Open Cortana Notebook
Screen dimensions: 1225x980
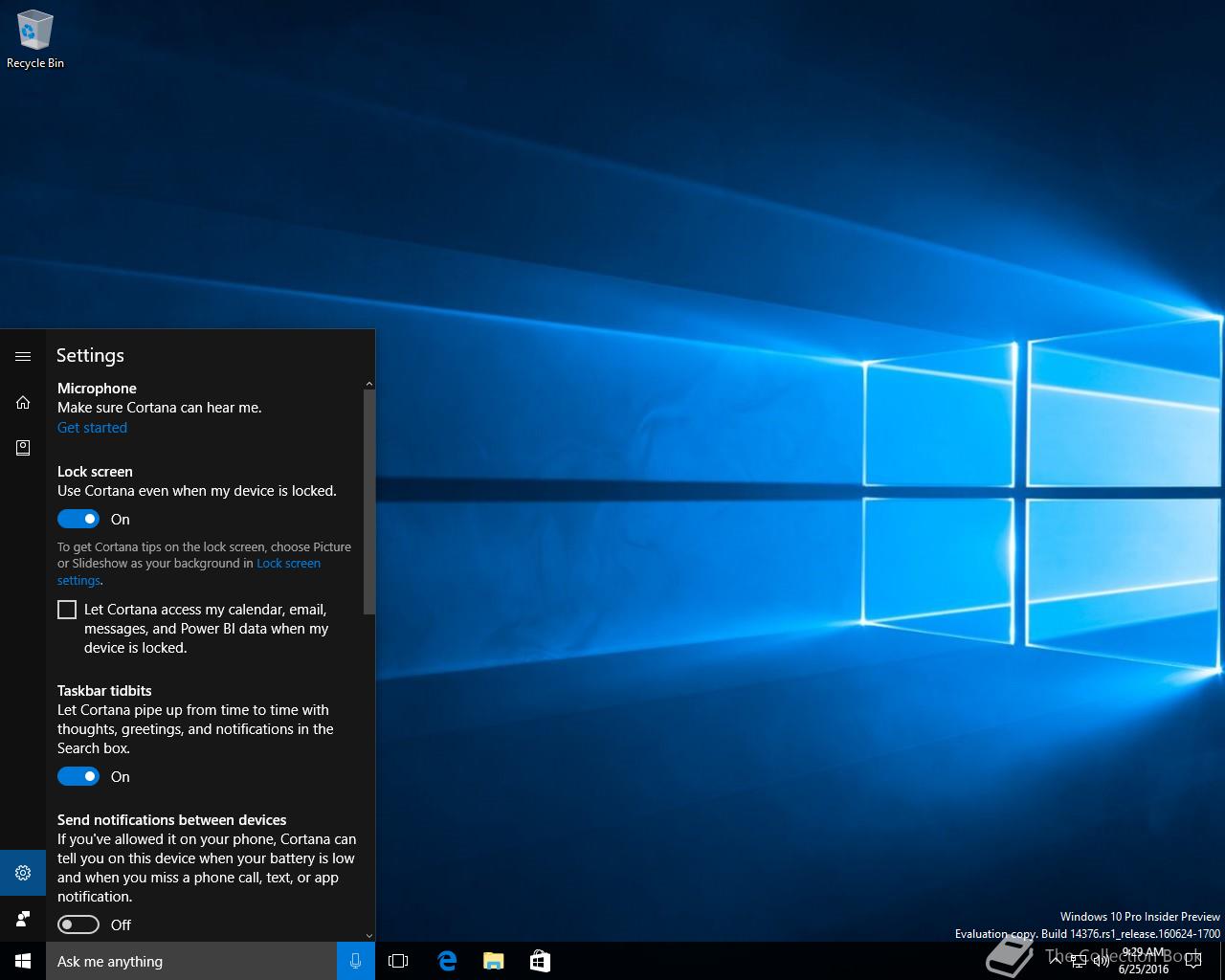[x=23, y=448]
